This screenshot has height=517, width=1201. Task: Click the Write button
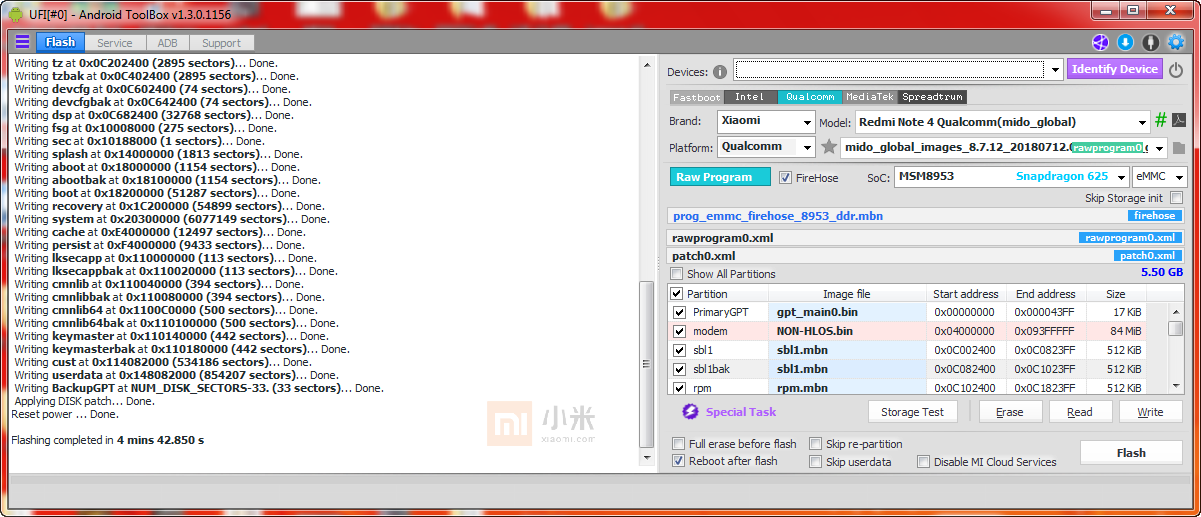point(1150,412)
